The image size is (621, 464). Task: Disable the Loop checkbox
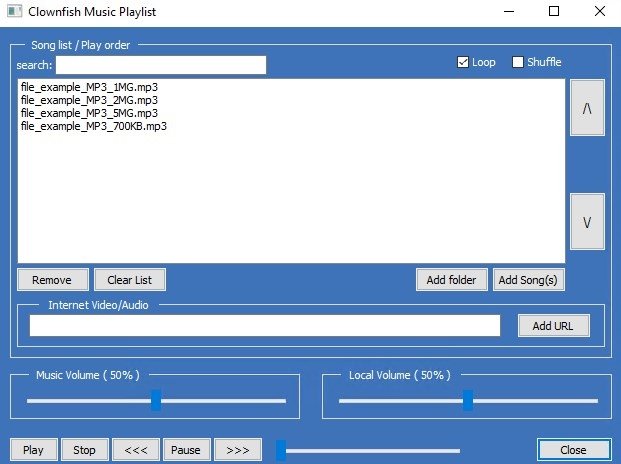[x=463, y=62]
